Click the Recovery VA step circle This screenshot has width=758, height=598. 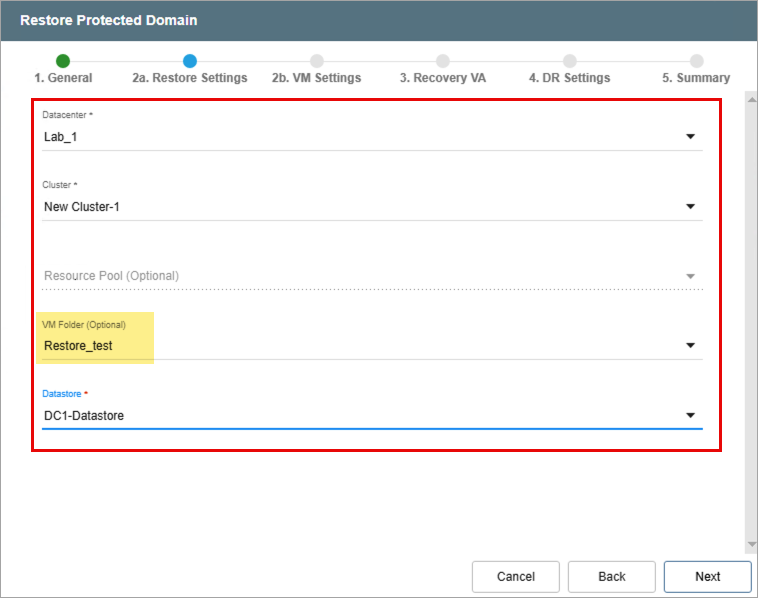(443, 61)
